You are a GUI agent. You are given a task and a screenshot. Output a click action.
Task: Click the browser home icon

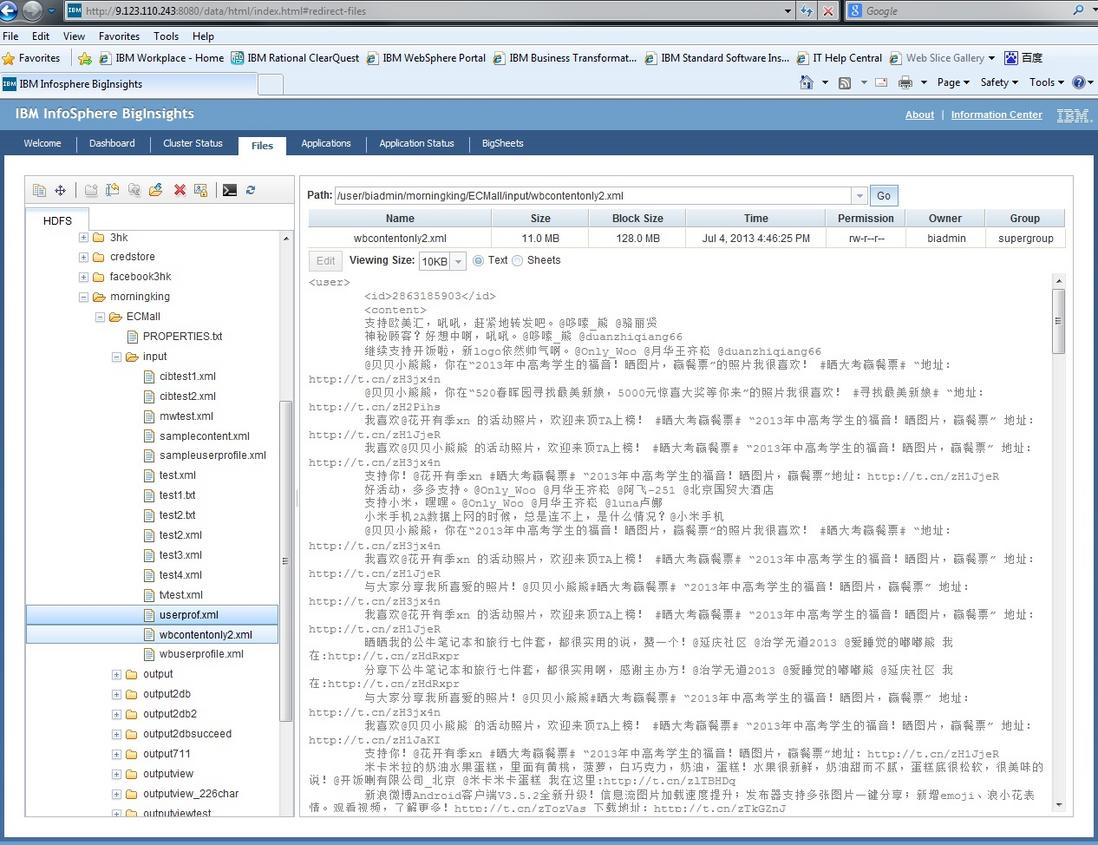(807, 83)
